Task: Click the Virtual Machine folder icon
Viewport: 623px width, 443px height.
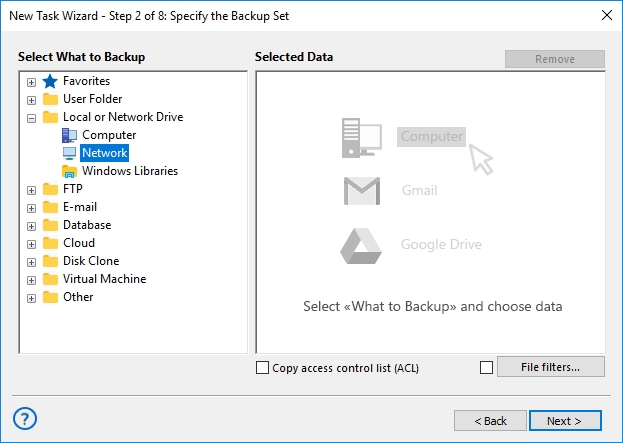Action: pyautogui.click(x=50, y=279)
